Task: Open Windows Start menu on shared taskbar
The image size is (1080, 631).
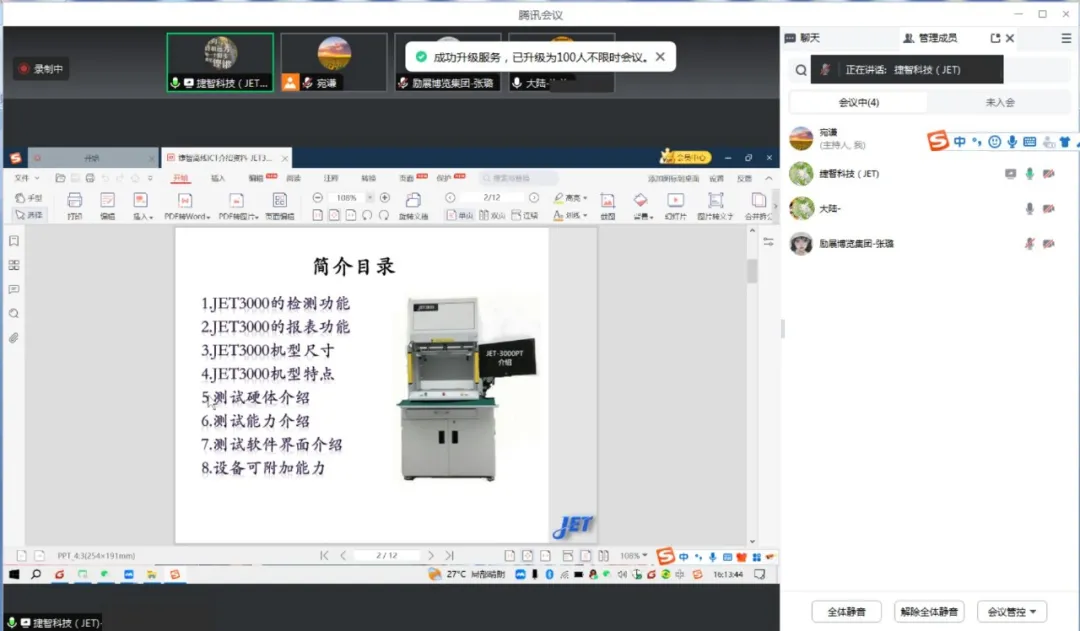Action: coord(14,574)
